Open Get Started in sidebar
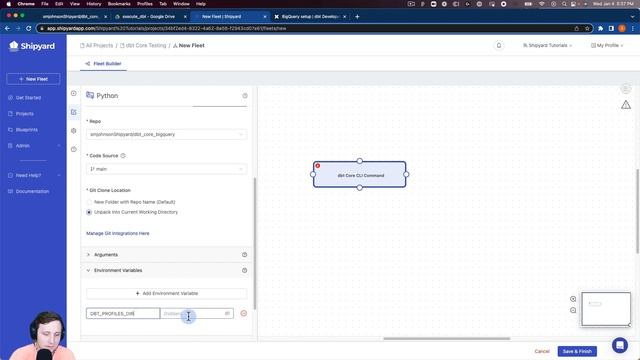 click(x=28, y=98)
